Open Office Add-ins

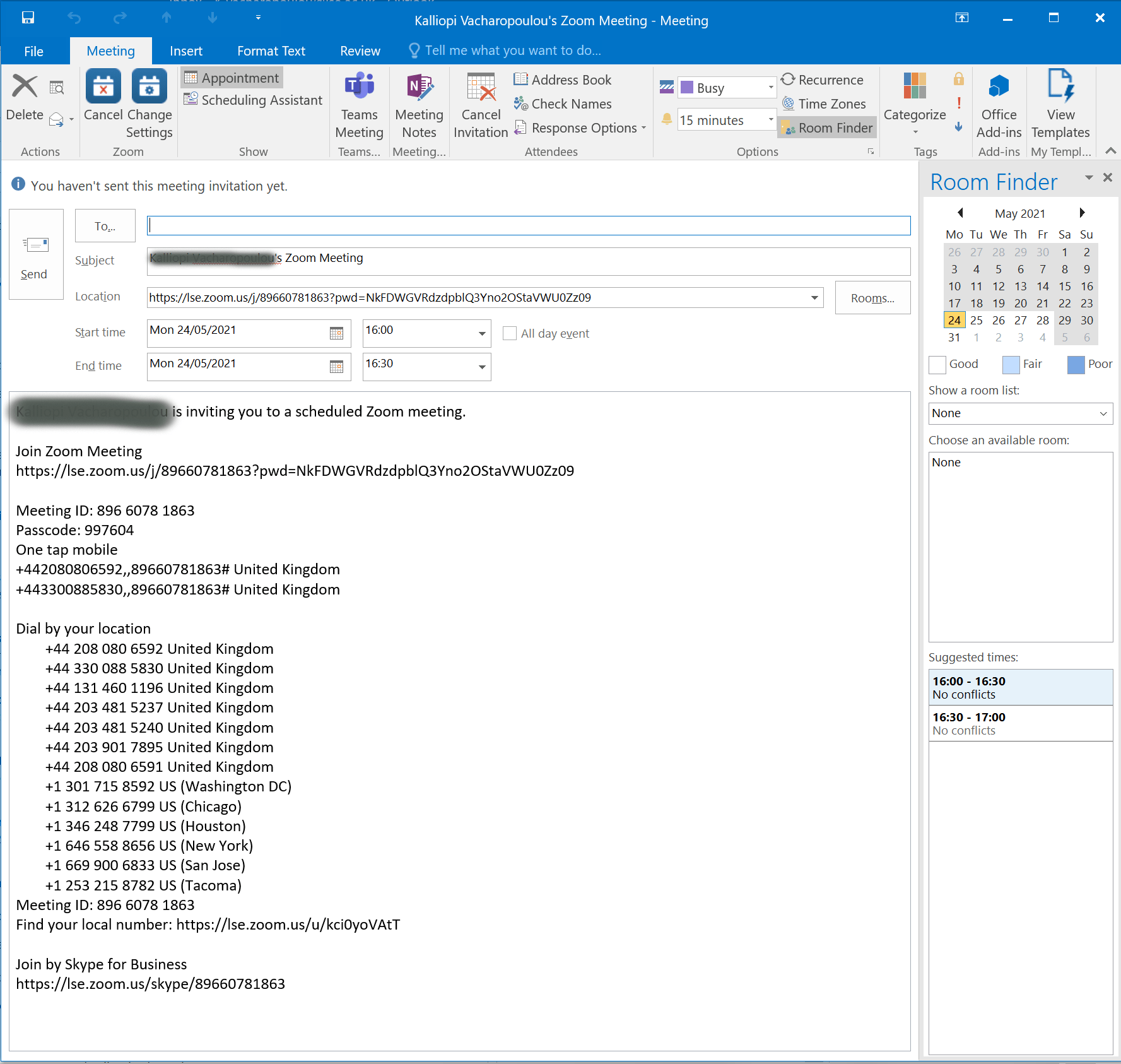tap(999, 104)
